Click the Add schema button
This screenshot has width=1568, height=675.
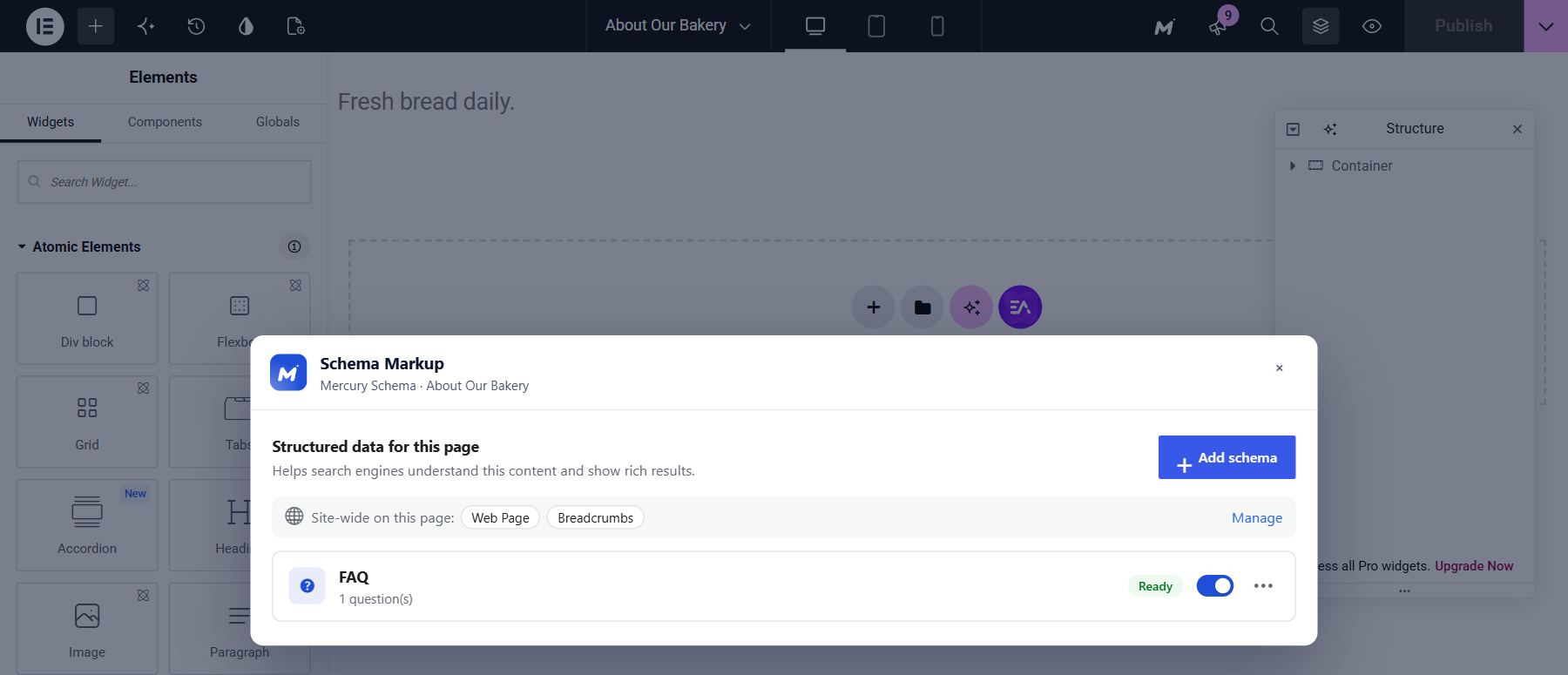click(x=1227, y=457)
